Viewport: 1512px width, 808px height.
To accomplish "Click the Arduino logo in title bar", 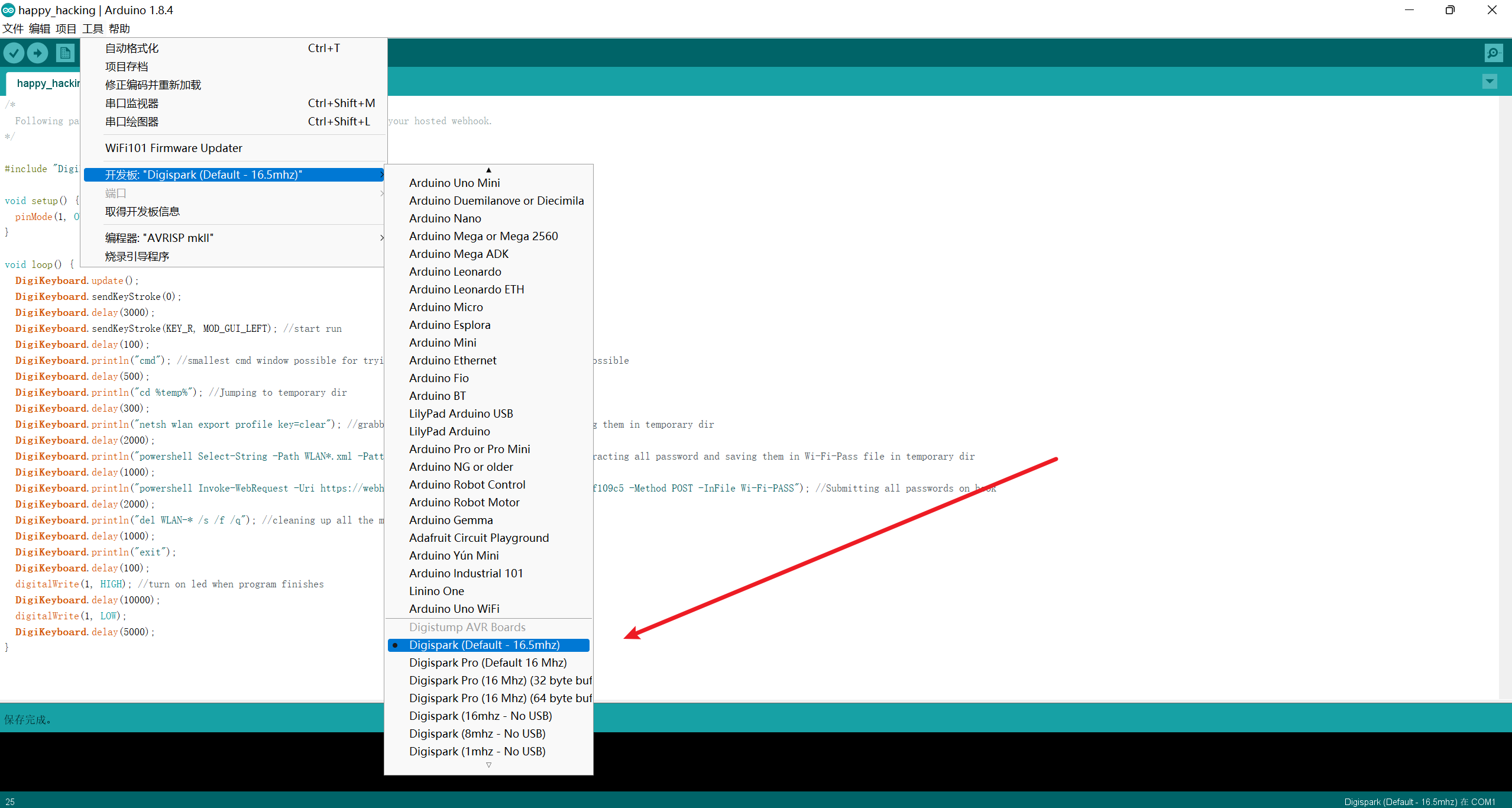I will (x=8, y=10).
